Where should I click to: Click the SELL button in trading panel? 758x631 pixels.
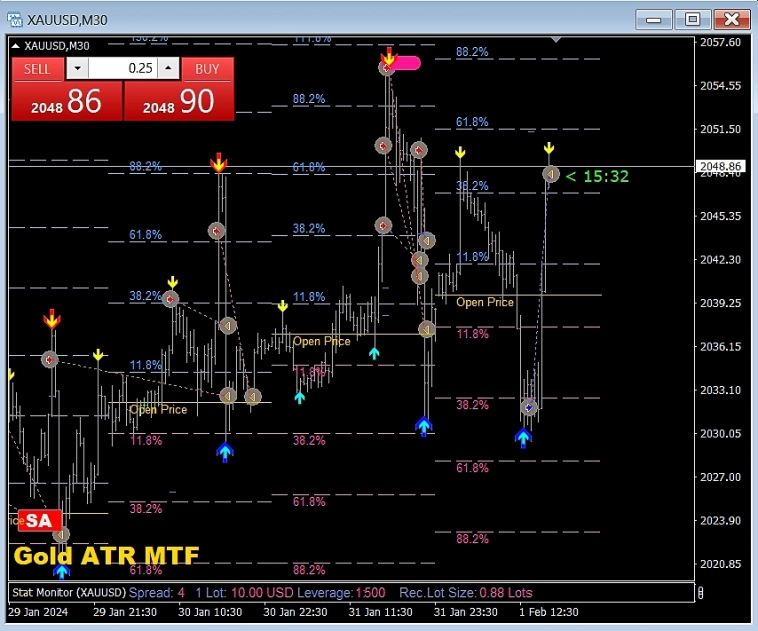(37, 68)
